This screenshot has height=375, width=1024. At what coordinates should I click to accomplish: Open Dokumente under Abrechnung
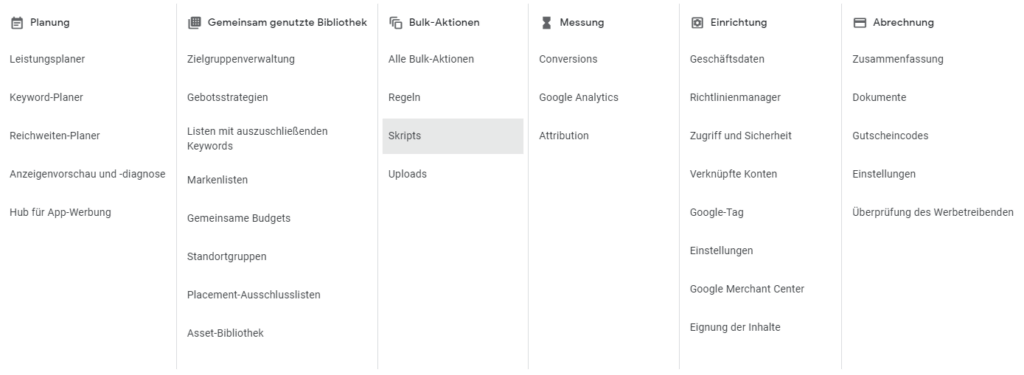pos(879,97)
